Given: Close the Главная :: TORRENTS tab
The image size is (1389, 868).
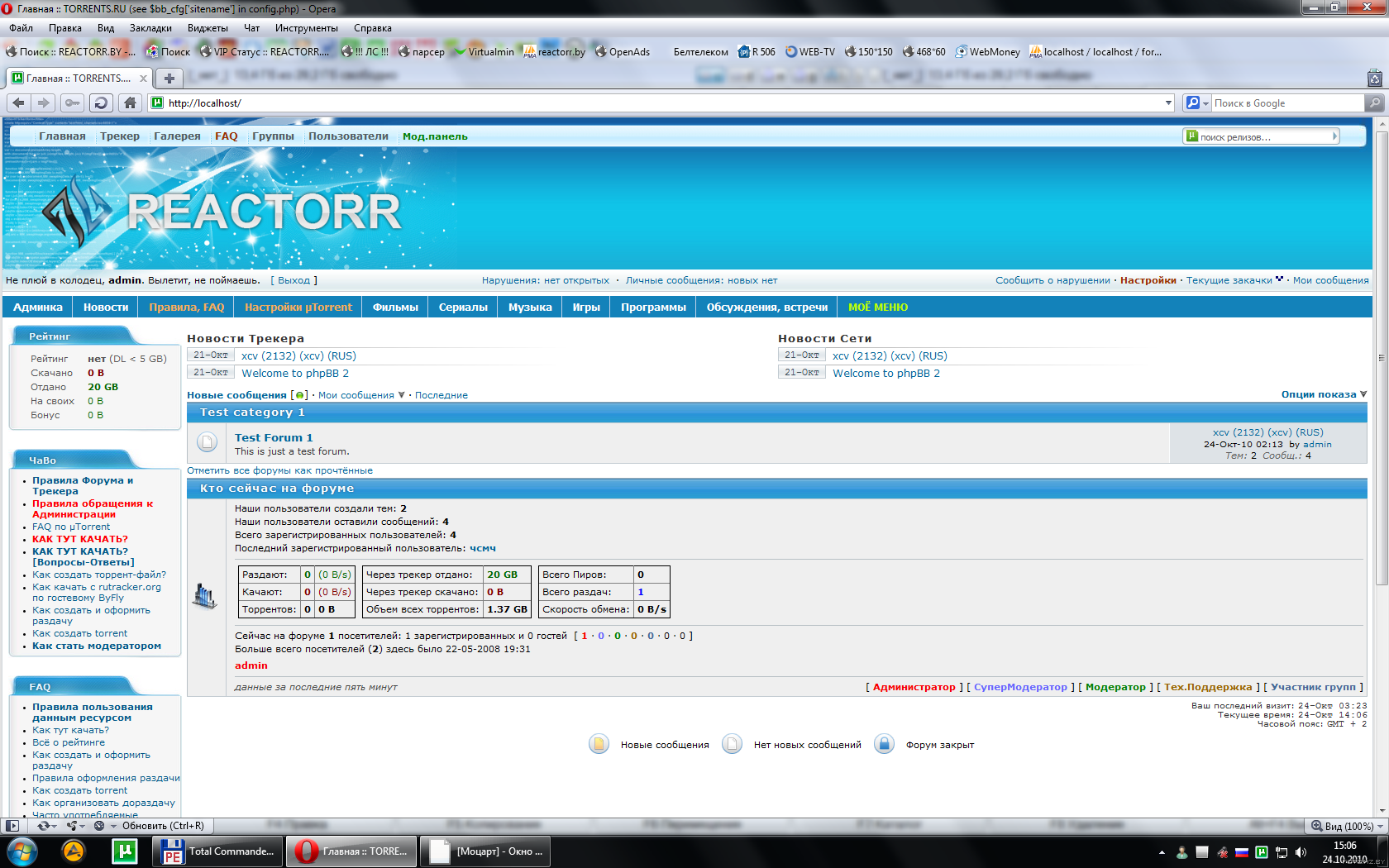Looking at the screenshot, I should coord(143,79).
